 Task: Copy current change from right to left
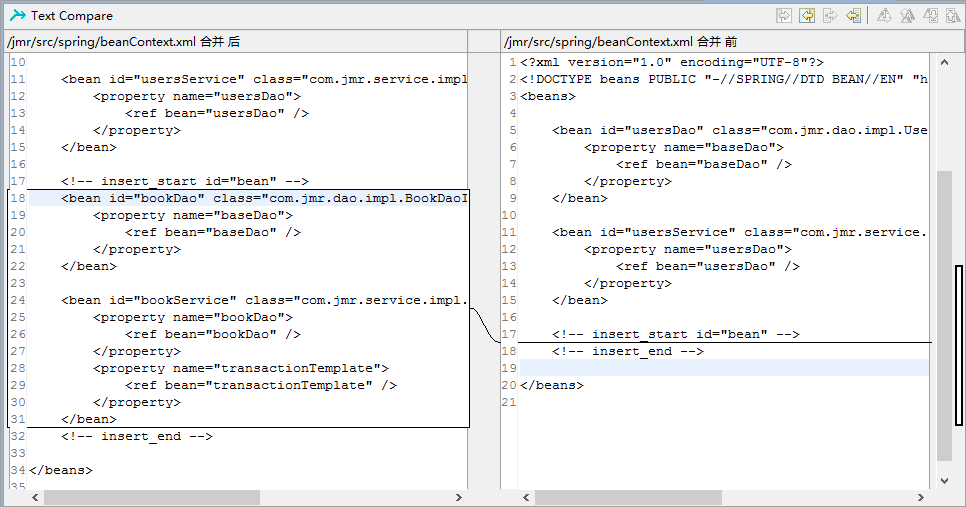click(853, 15)
